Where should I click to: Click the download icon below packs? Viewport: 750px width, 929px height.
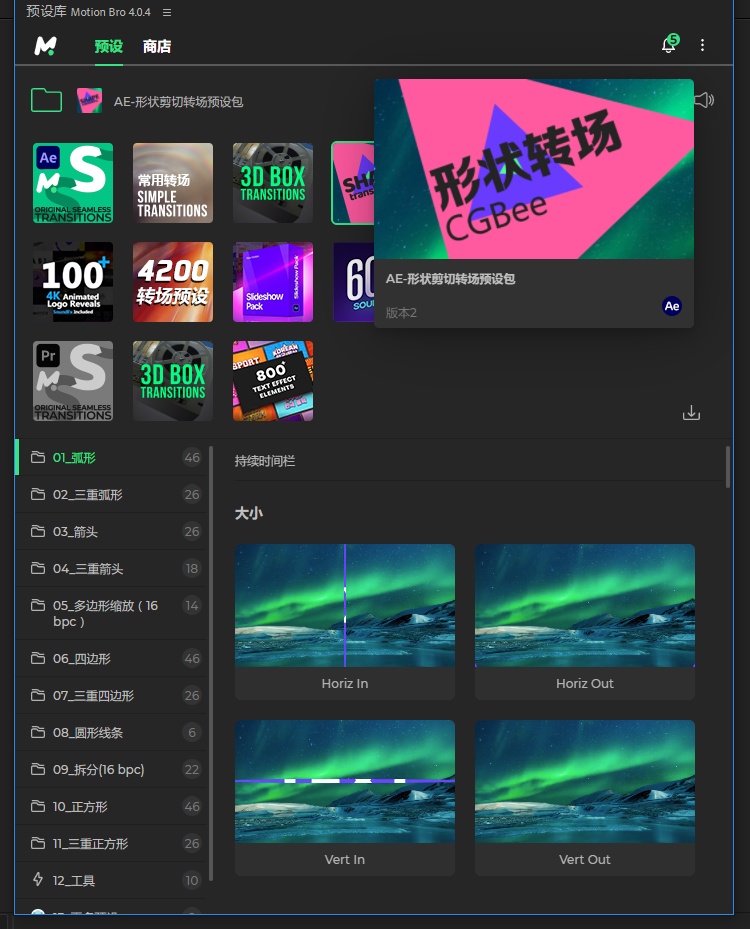coord(691,413)
